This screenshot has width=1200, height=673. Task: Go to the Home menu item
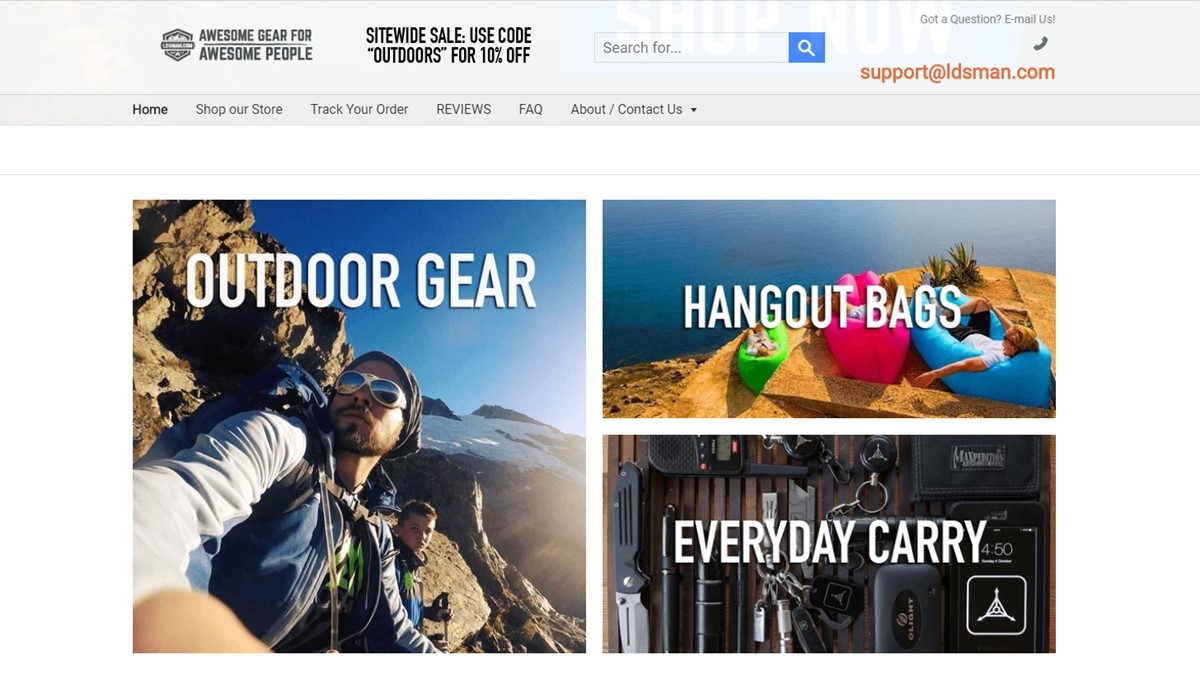coord(150,110)
